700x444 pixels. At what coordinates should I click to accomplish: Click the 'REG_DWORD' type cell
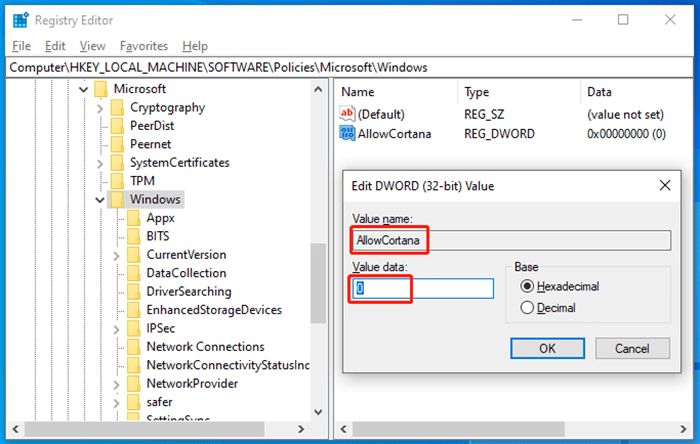click(x=499, y=133)
